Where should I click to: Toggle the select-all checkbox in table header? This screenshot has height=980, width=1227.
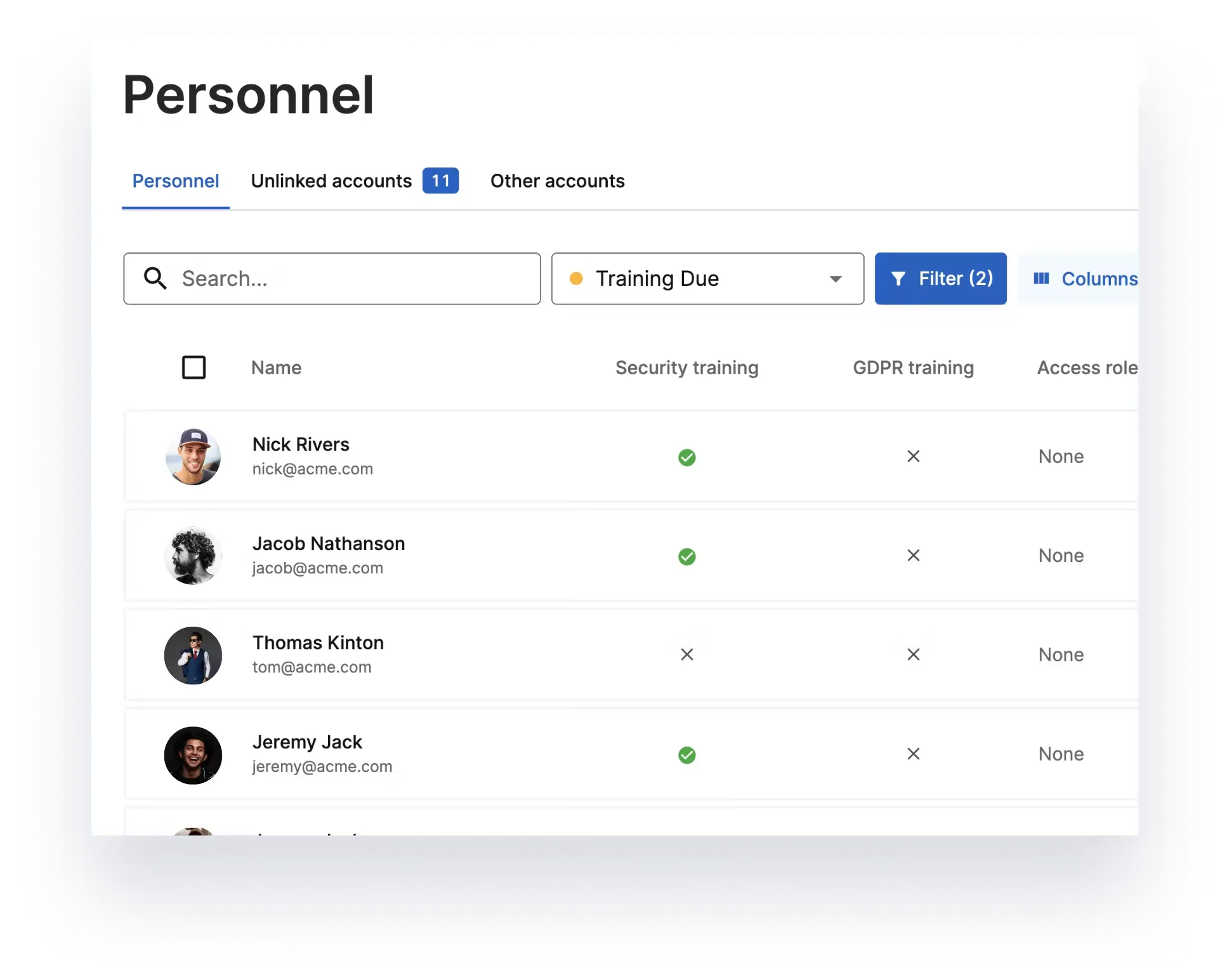(x=194, y=367)
